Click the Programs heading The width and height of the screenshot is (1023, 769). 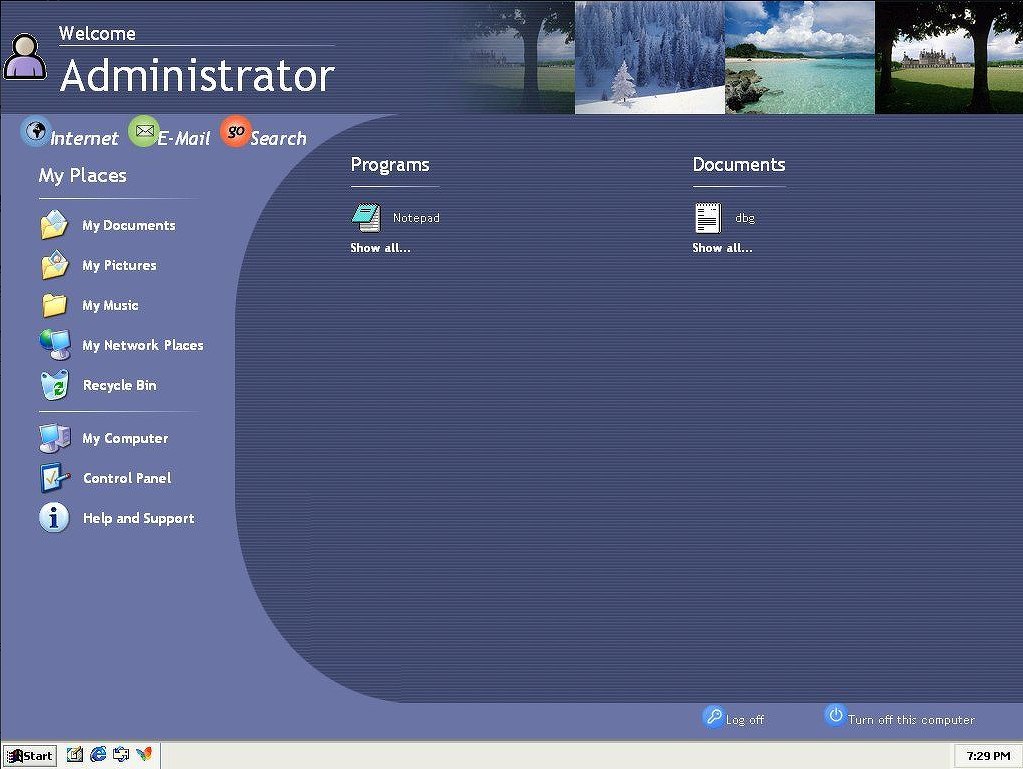pos(390,165)
